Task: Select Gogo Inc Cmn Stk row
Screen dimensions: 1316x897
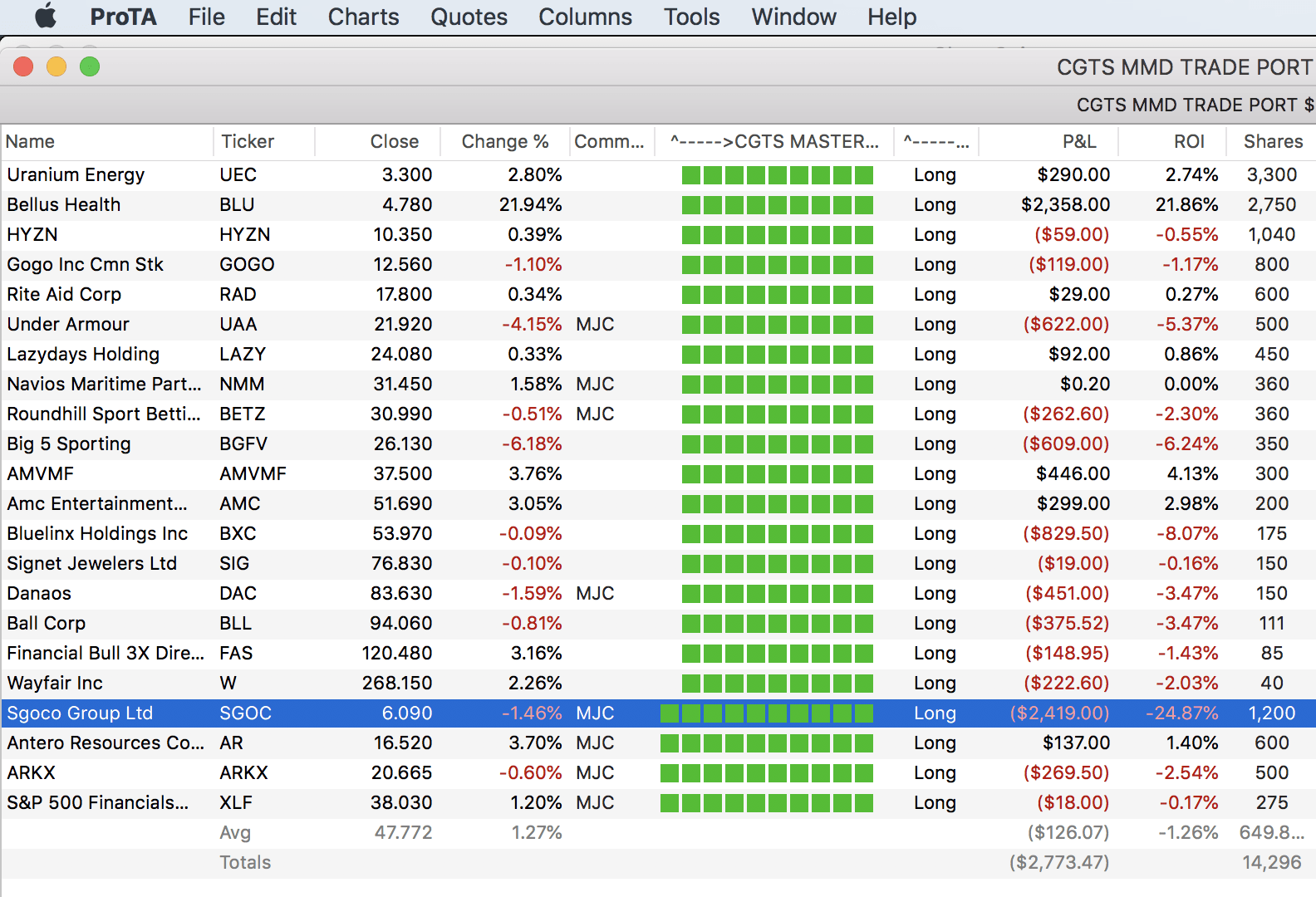Action: click(658, 264)
